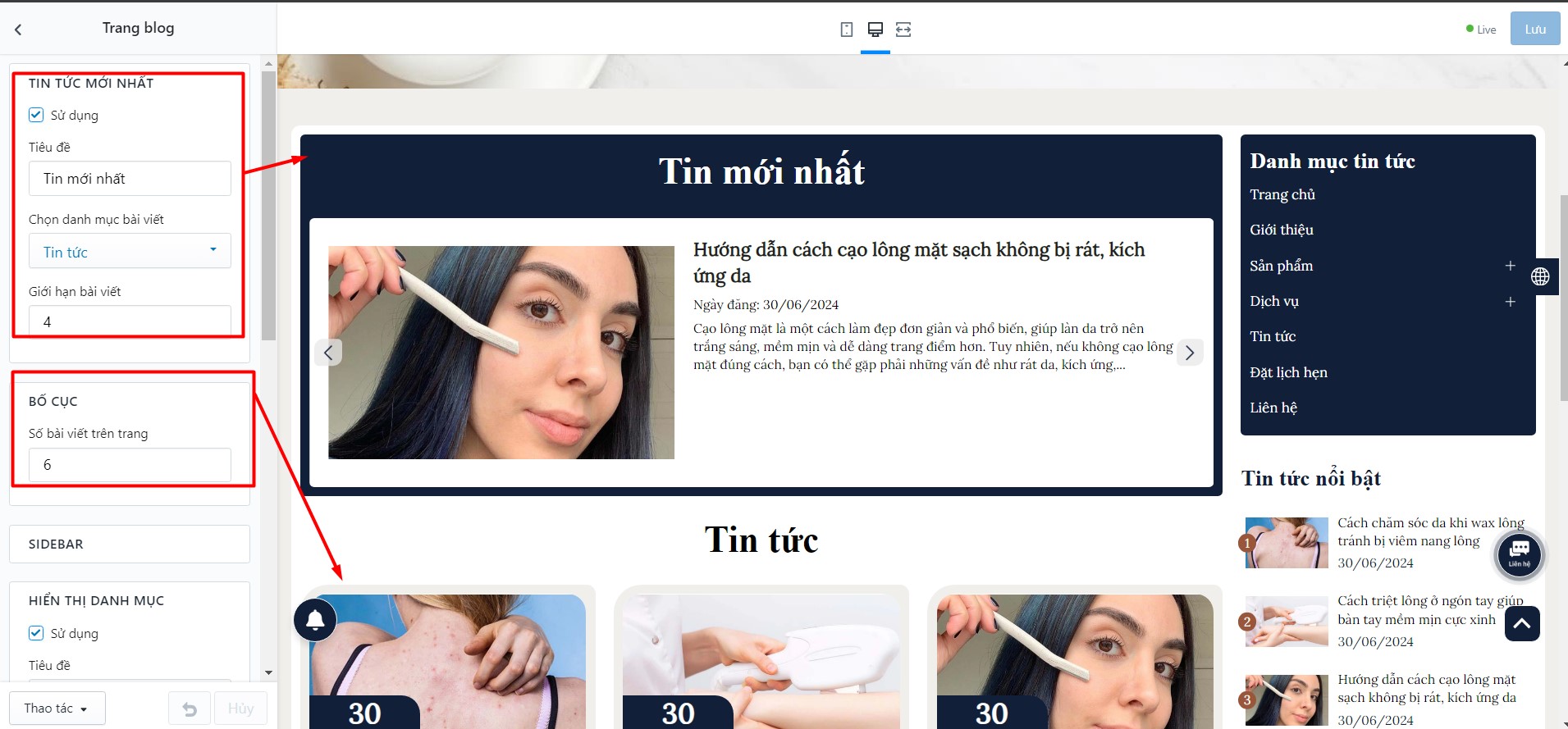Open Tin tức in Danh mục tin tức

click(x=1273, y=336)
